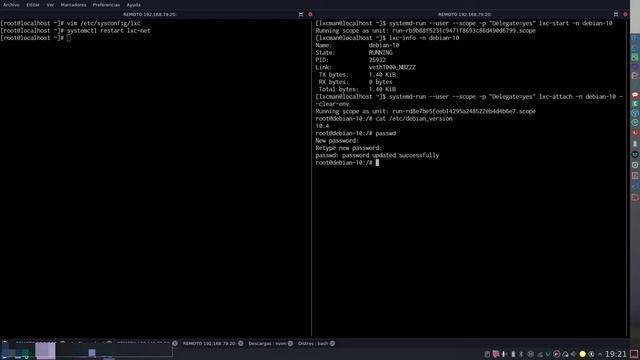Open the Archivo menu
This screenshot has height=360, width=640.
(x=11, y=5)
